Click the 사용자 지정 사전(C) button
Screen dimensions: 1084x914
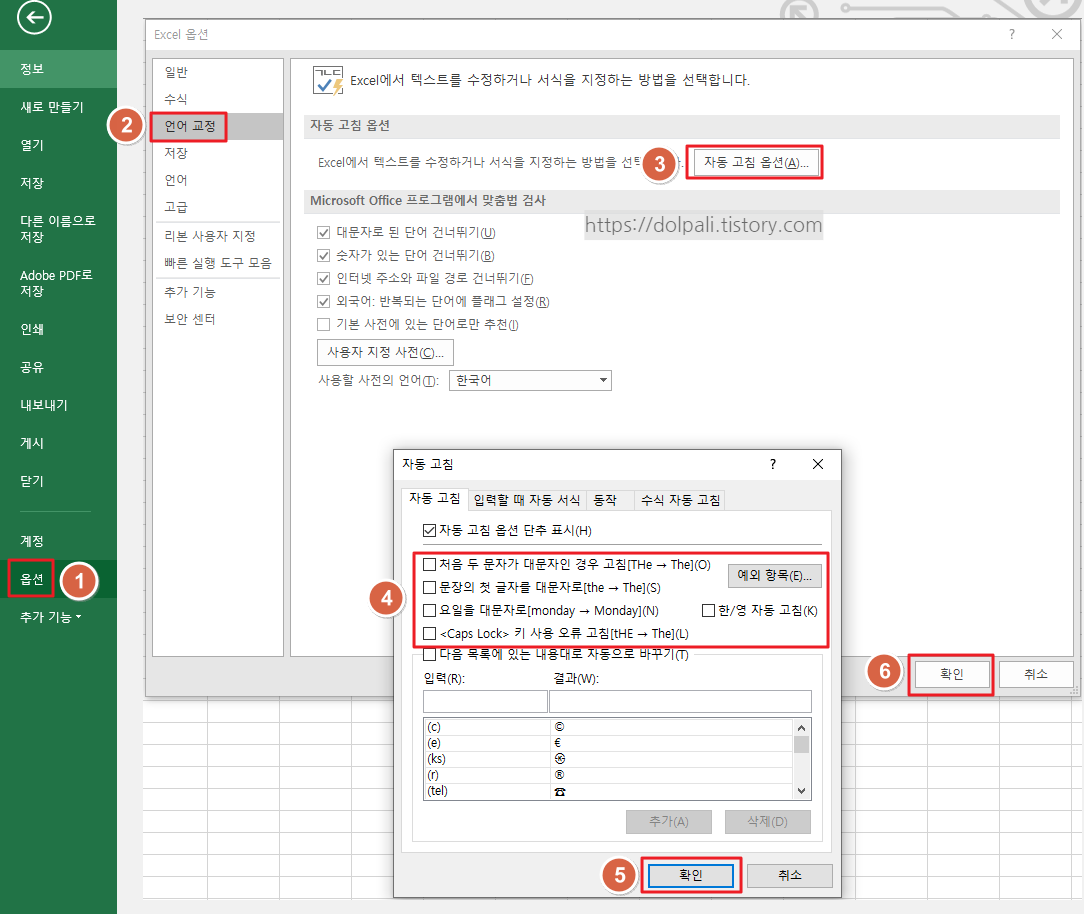tap(385, 352)
